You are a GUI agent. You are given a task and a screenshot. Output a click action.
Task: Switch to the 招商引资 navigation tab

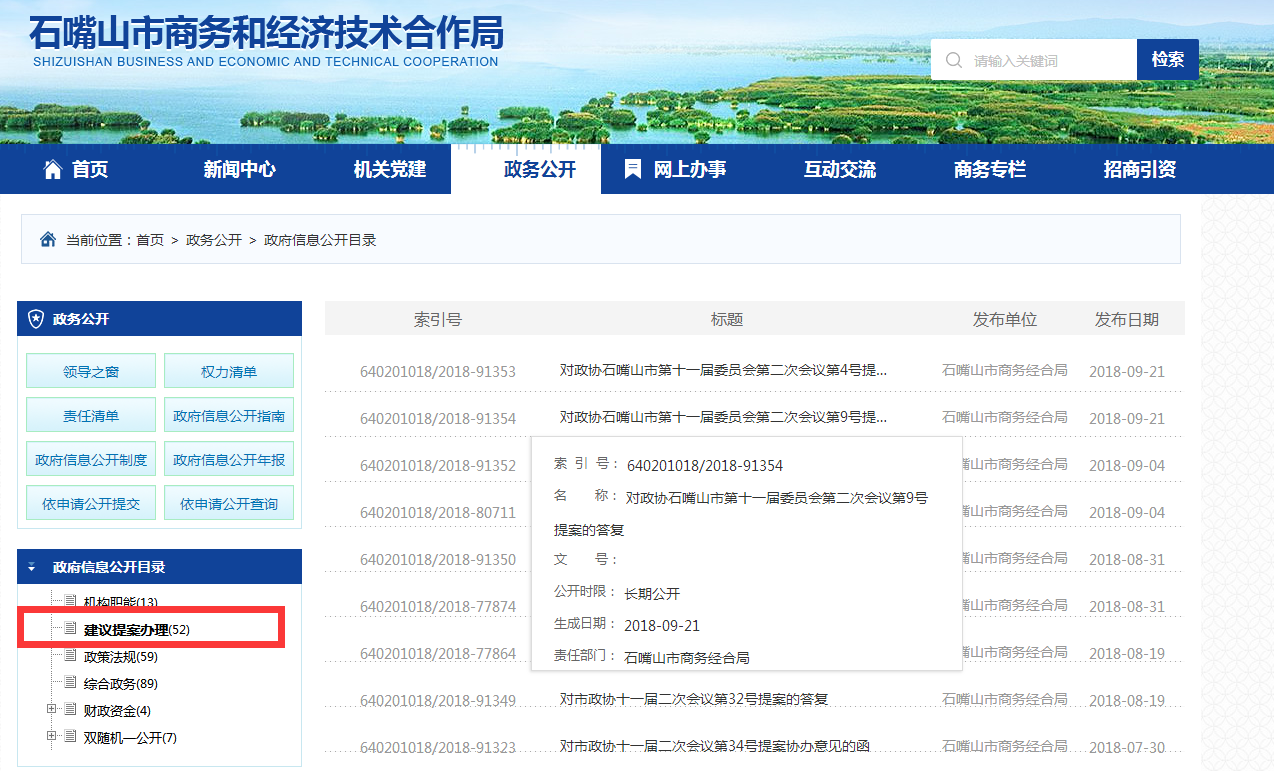1139,169
